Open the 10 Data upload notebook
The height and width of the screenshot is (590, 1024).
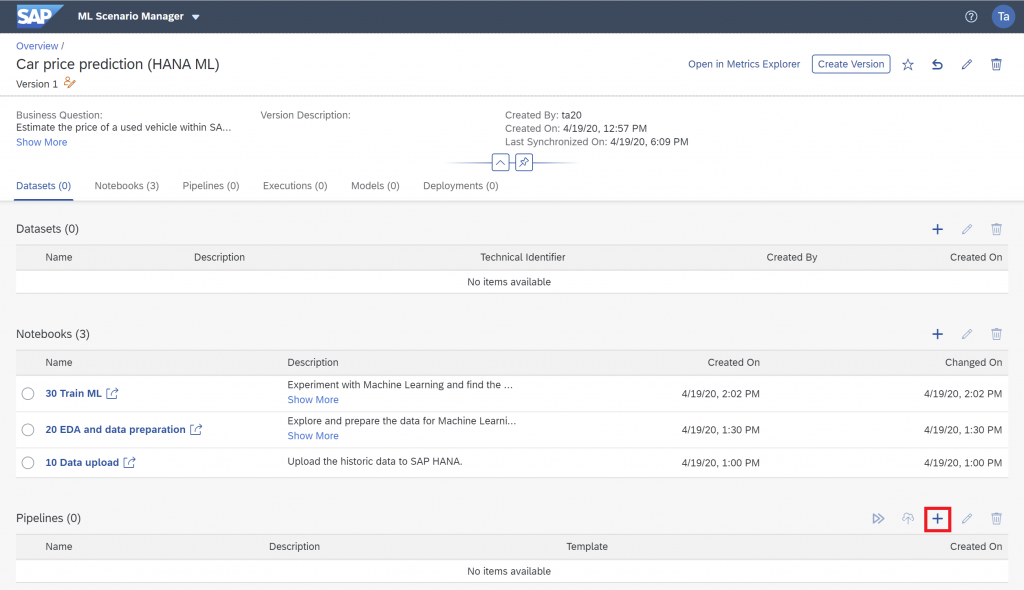(82, 463)
